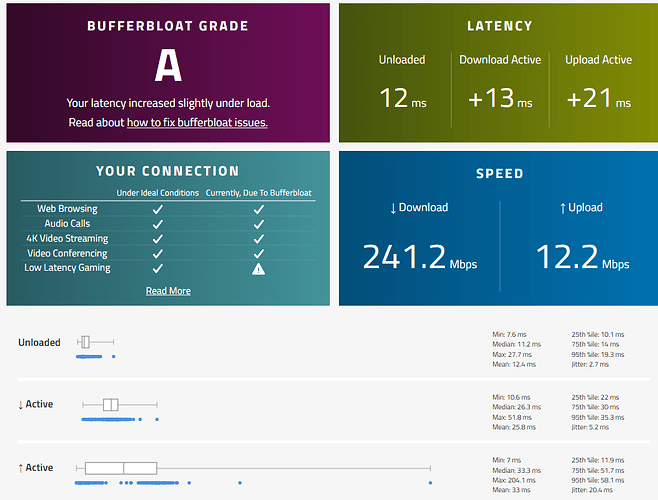Click the download Median 26.3 ms stat

click(517, 407)
